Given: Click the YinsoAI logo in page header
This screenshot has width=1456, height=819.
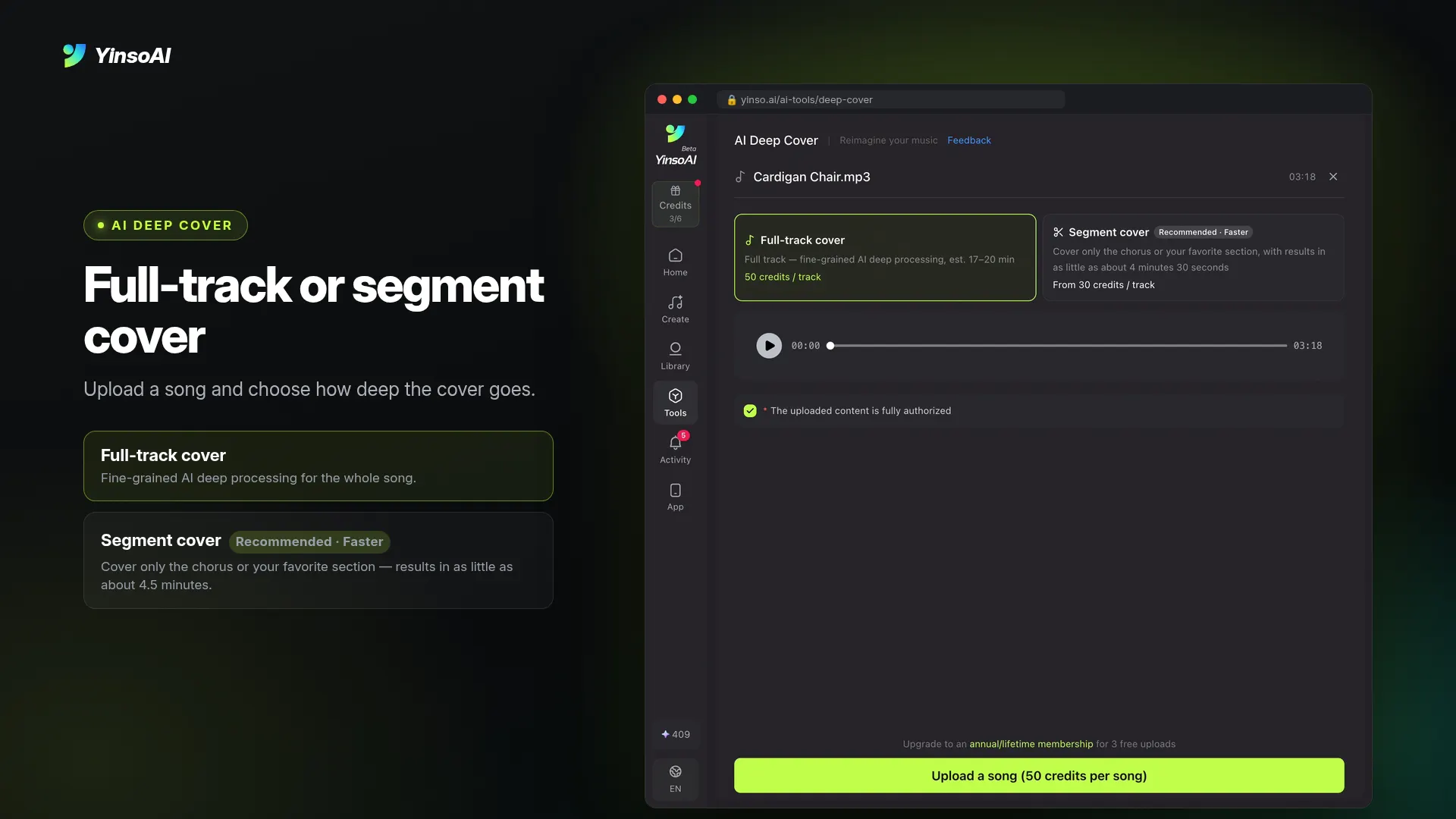Looking at the screenshot, I should coord(117,55).
